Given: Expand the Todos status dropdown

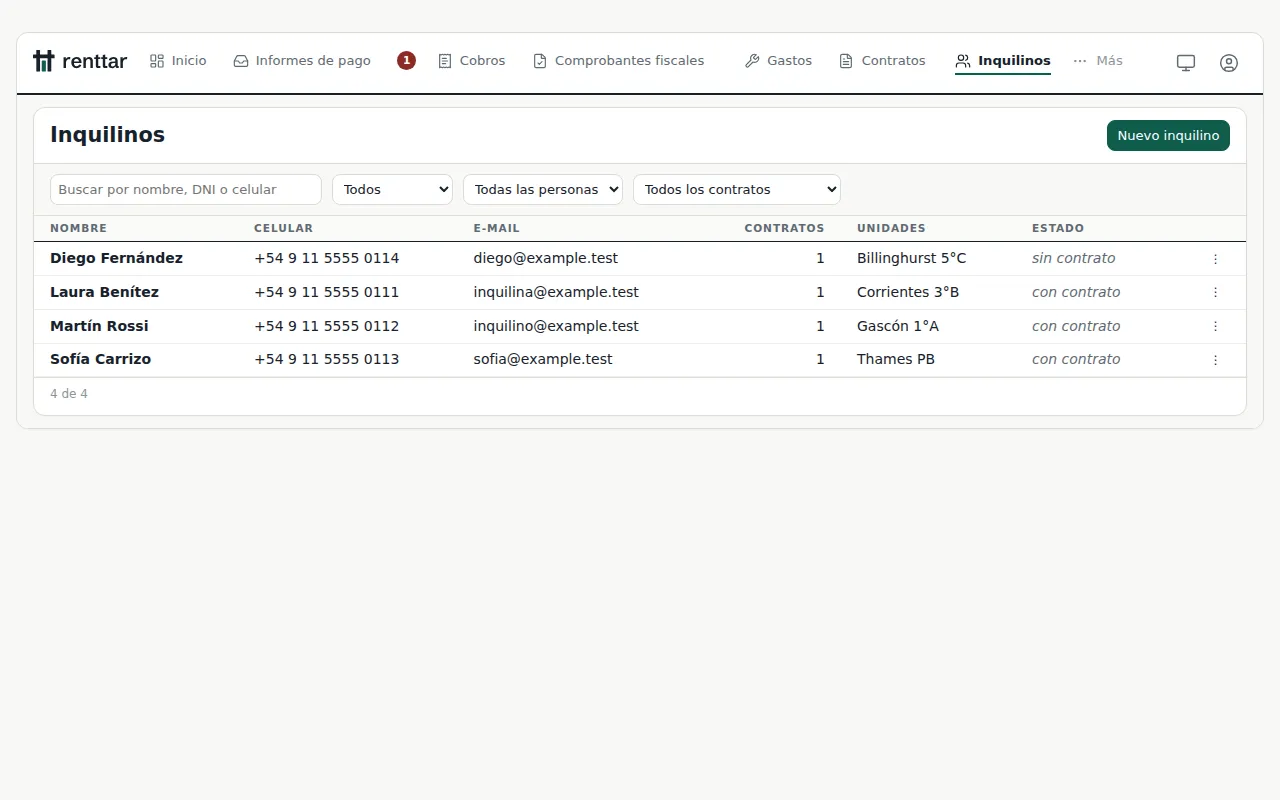Looking at the screenshot, I should click(392, 189).
